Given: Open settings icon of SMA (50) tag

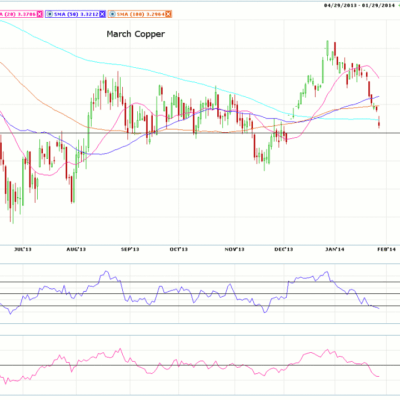Looking at the screenshot, I should tap(50, 14).
